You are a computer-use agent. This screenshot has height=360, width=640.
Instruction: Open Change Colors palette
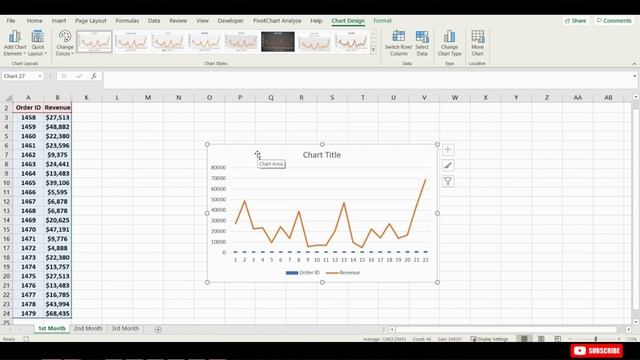click(x=64, y=43)
